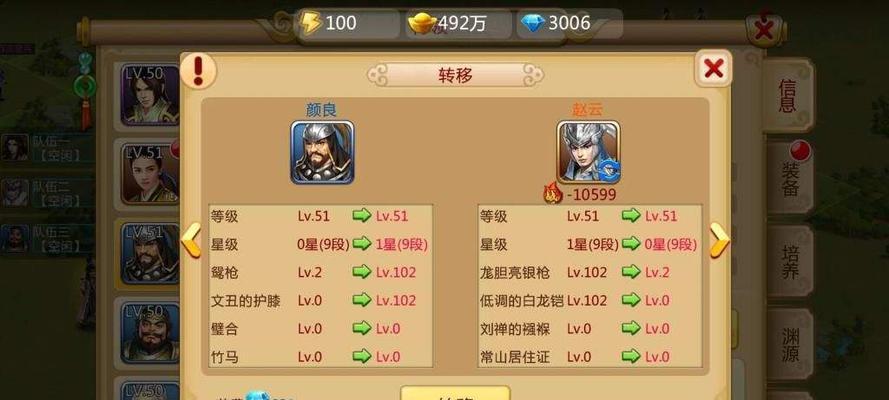Open the 信息 tab
The image size is (889, 400).
tap(788, 95)
